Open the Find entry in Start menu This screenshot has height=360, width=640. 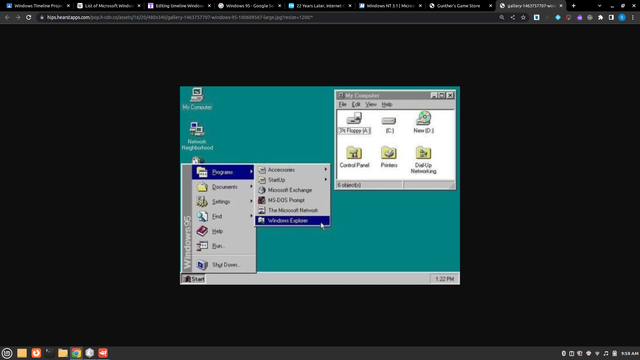(x=224, y=216)
